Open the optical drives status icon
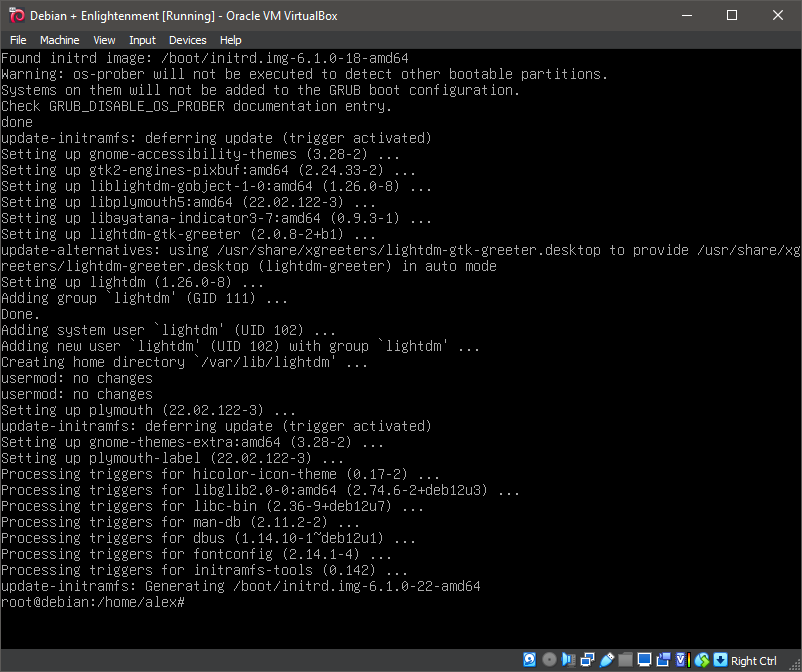Image resolution: width=802 pixels, height=672 pixels. click(x=549, y=659)
